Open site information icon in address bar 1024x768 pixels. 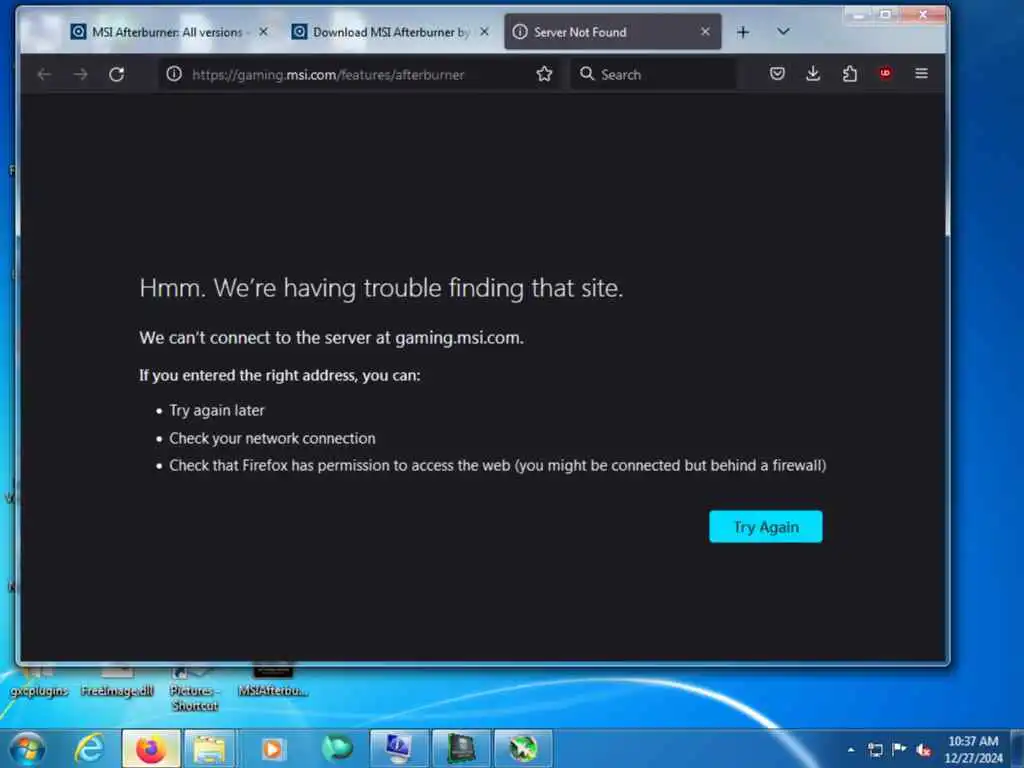[174, 74]
